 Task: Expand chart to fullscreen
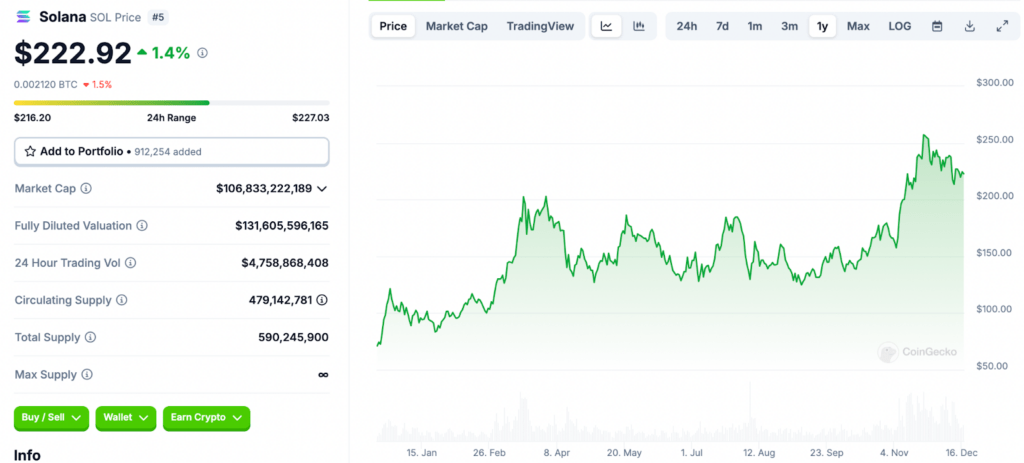tap(1002, 26)
